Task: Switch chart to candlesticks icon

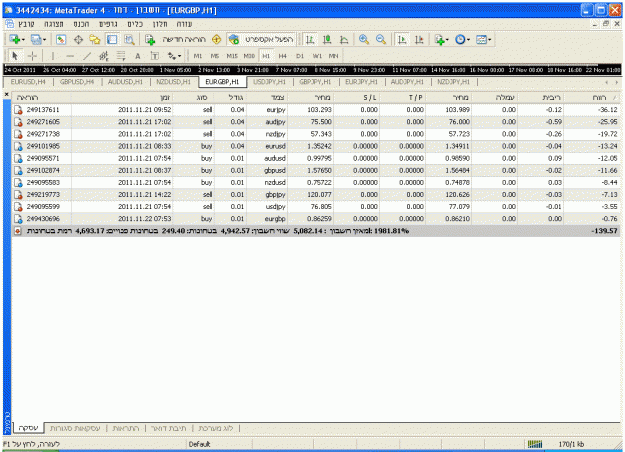Action: (327, 39)
